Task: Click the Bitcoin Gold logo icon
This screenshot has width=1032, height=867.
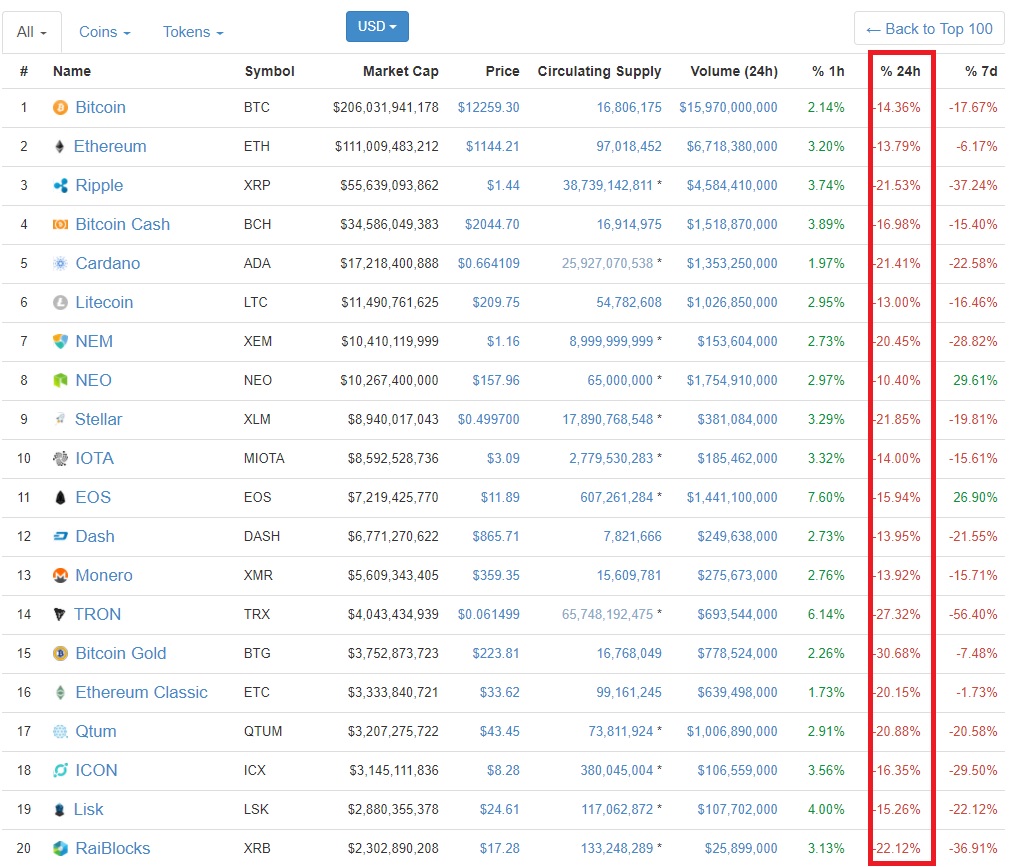Action: (x=60, y=653)
